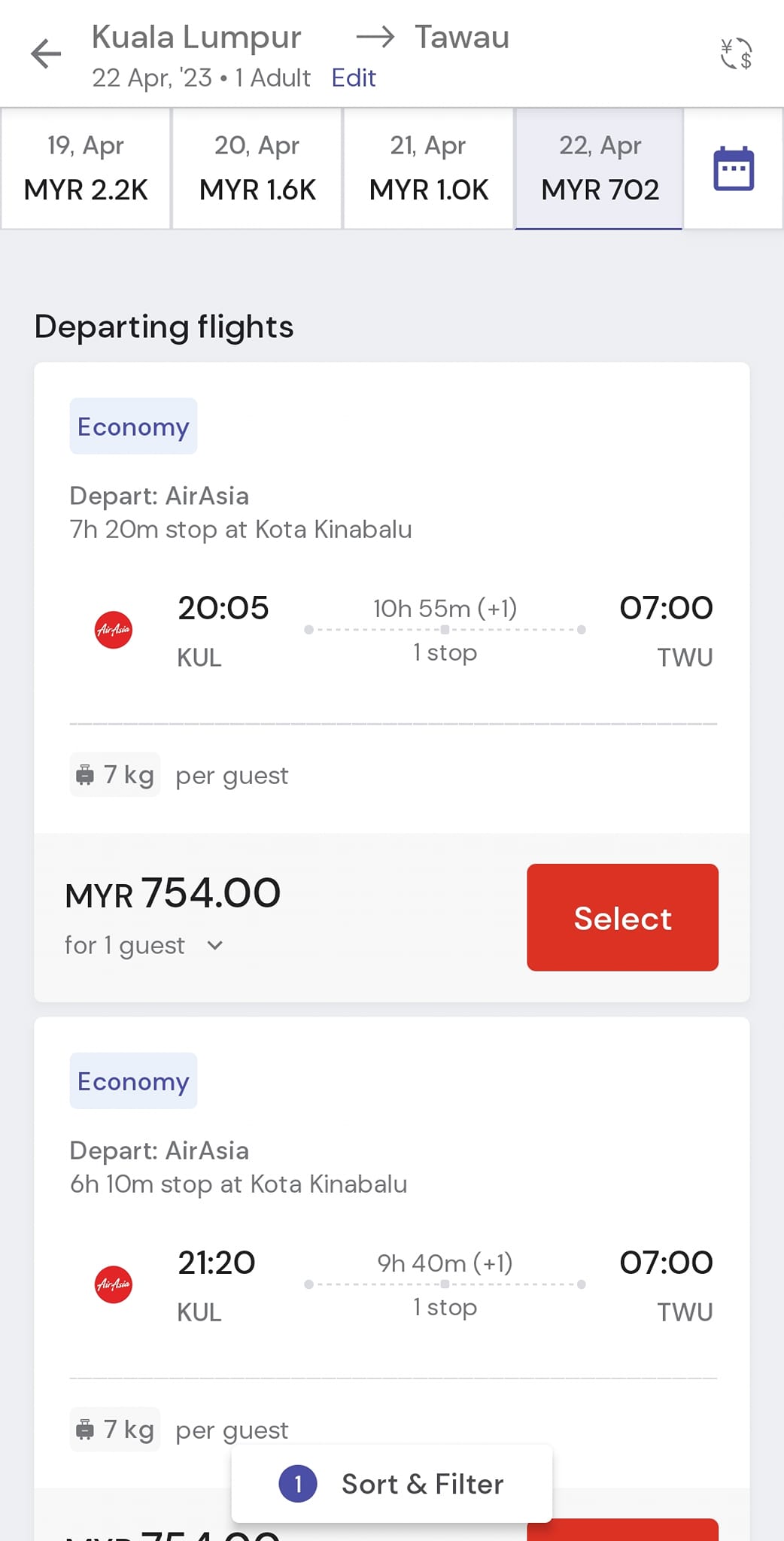Image resolution: width=784 pixels, height=1541 pixels.
Task: Choose the 22 Apr MYR 702 tab
Action: click(x=600, y=169)
